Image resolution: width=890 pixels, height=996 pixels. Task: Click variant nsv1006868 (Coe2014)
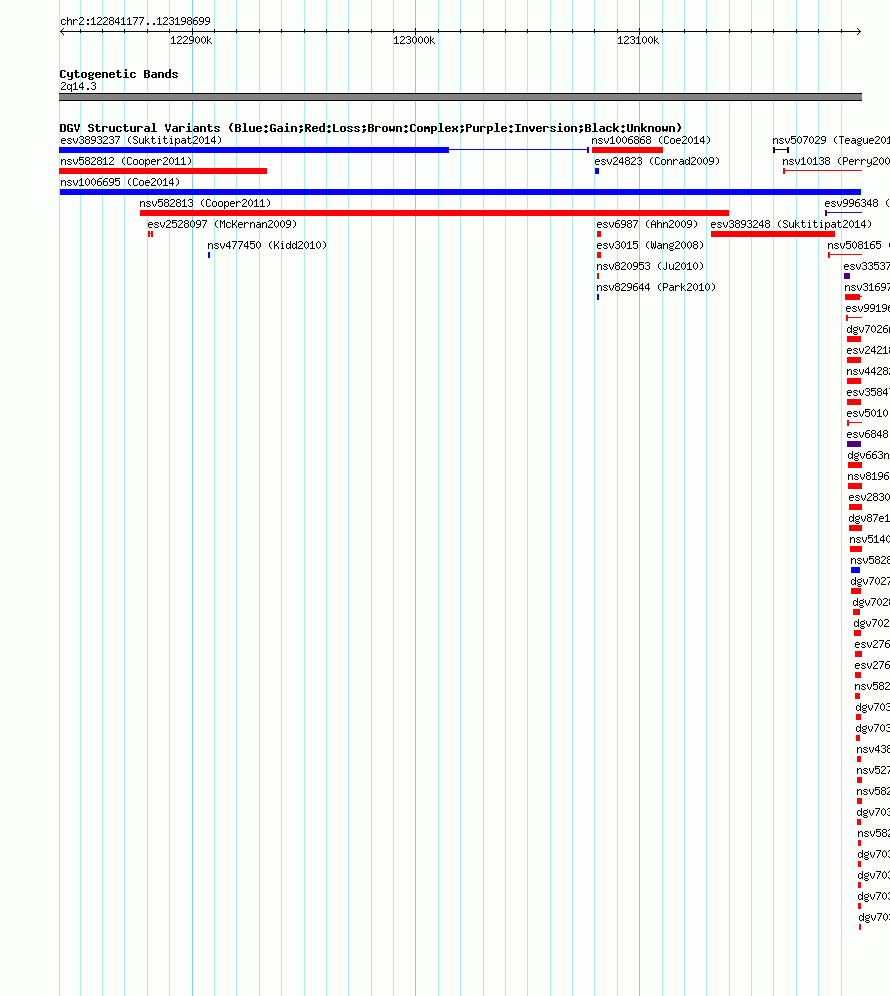[627, 150]
